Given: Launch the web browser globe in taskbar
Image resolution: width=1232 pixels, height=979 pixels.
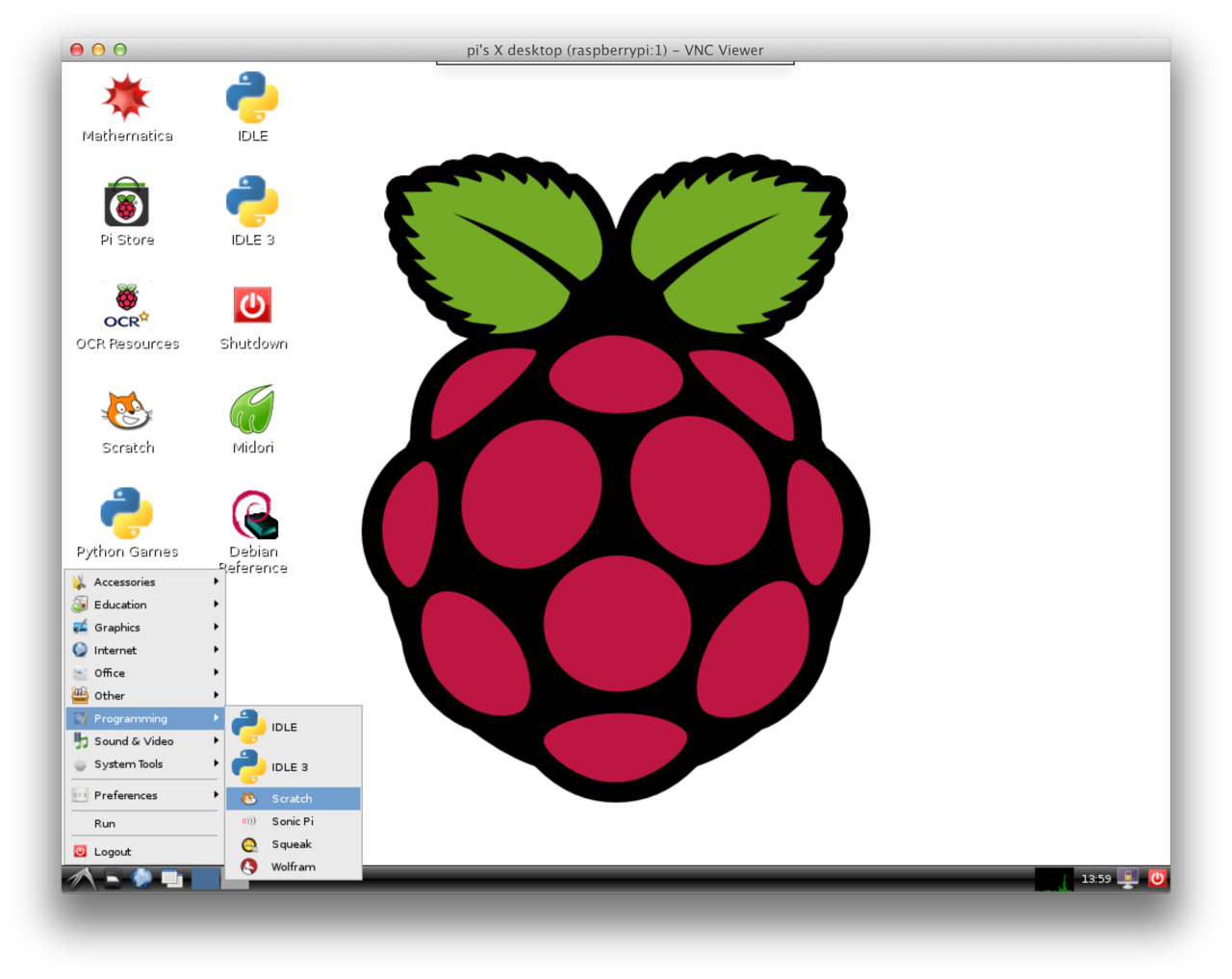Looking at the screenshot, I should (x=141, y=878).
